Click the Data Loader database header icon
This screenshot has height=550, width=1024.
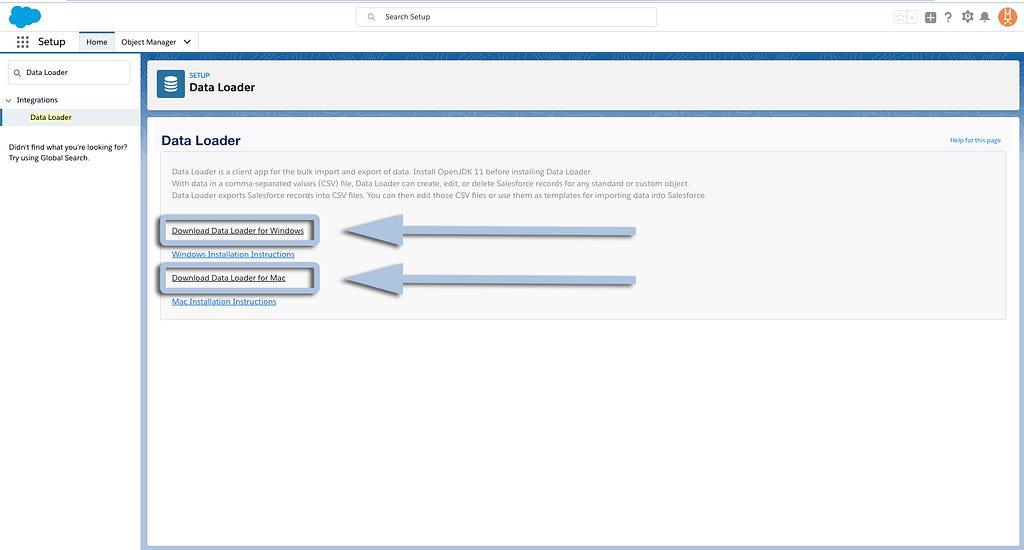(x=171, y=84)
